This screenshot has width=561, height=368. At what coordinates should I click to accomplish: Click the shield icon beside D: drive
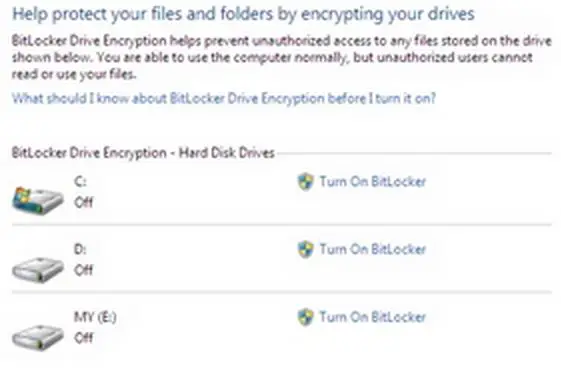306,249
